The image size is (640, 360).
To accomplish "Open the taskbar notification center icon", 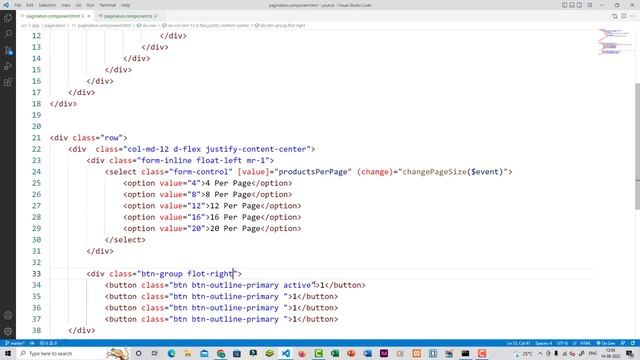I will [630, 353].
